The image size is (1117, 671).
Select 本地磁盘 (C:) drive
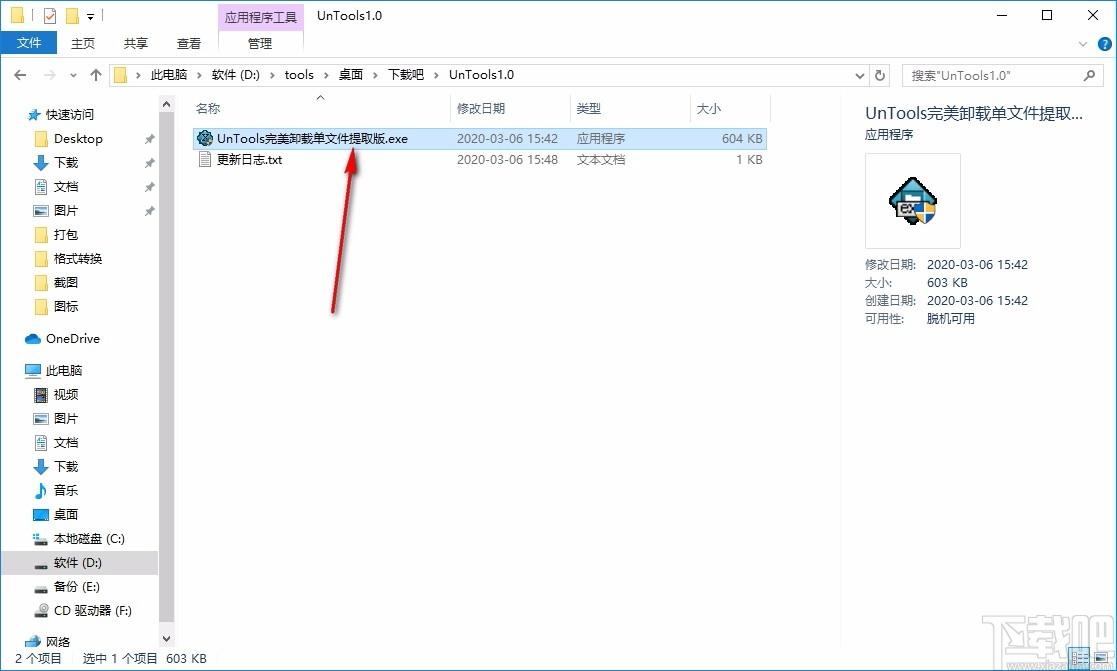coord(89,539)
